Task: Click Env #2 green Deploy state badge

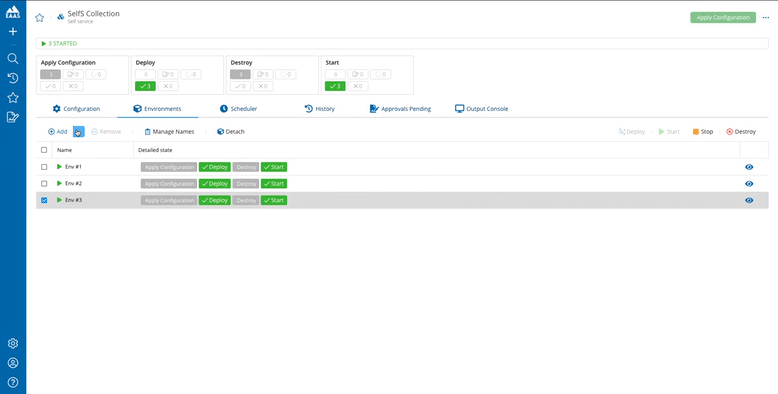Action: pos(215,184)
